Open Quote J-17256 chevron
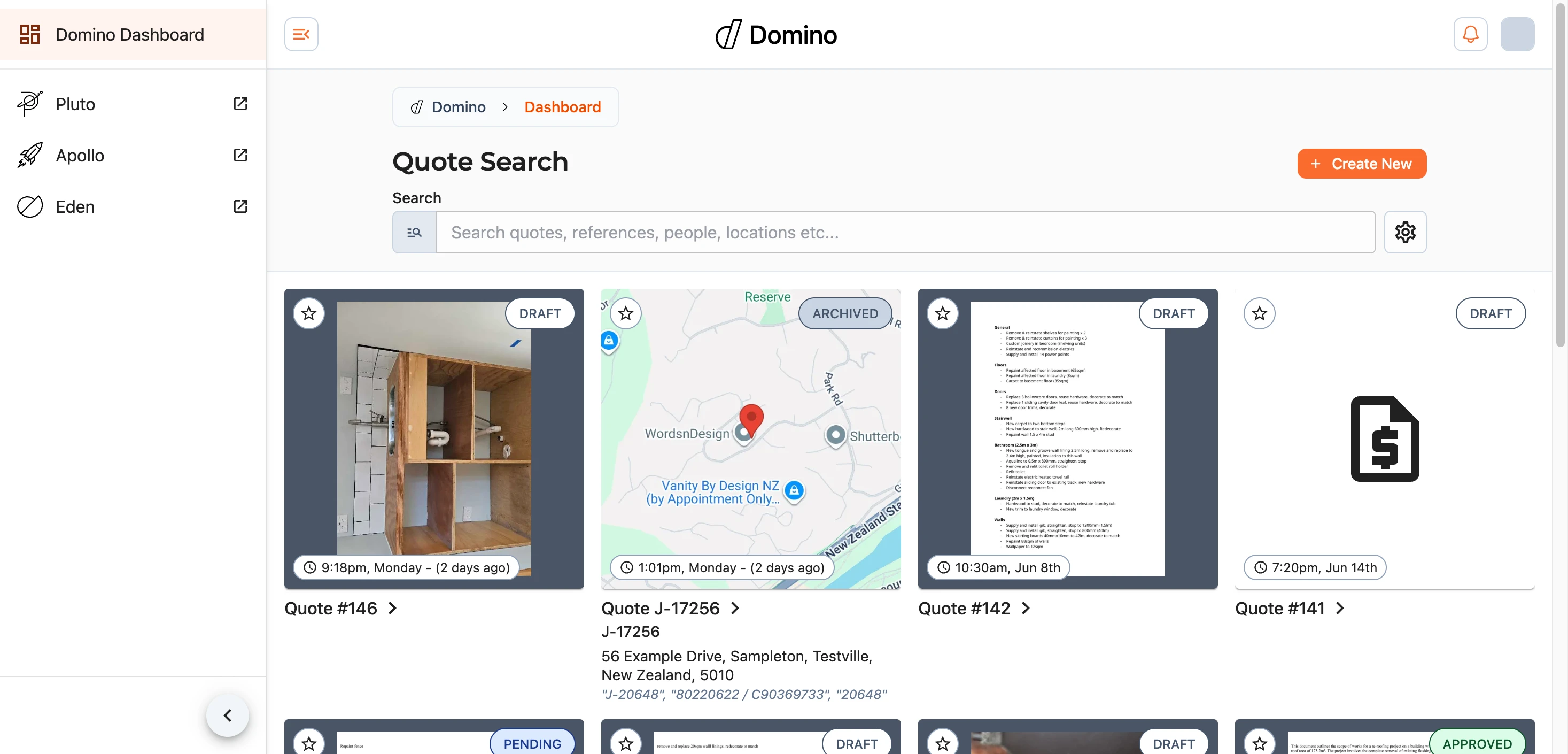The width and height of the screenshot is (1568, 754). 735,608
